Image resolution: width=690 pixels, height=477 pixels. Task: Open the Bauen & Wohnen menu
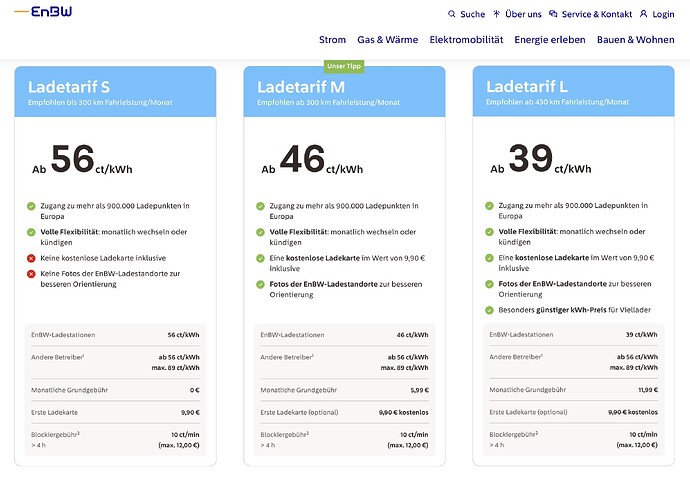635,40
